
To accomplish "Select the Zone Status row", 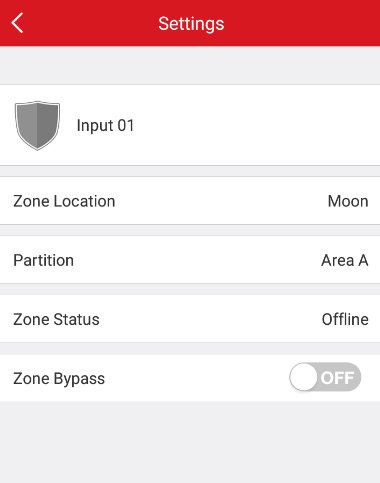I will [x=190, y=319].
